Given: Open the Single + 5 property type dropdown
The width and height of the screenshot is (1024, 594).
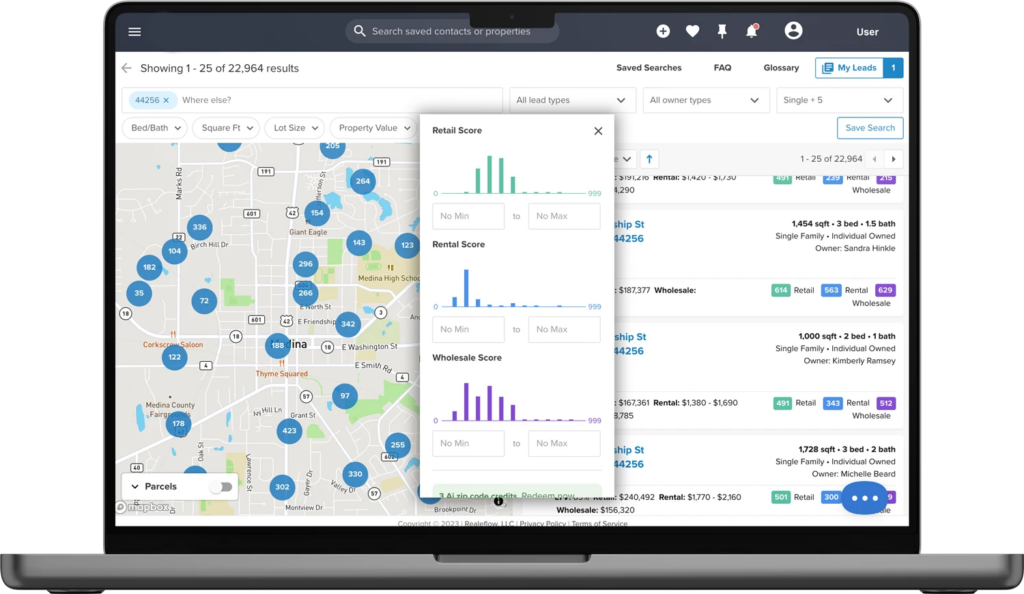Looking at the screenshot, I should tap(839, 100).
